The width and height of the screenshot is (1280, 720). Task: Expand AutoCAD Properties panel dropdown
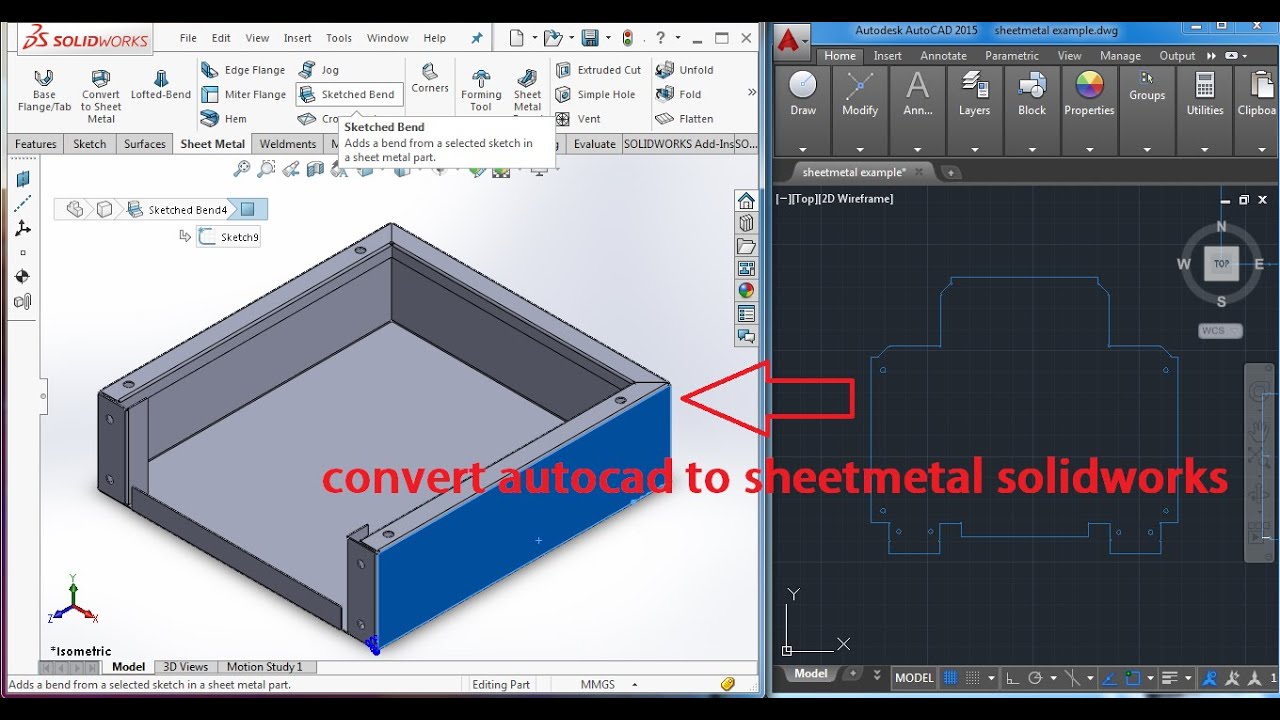(1089, 150)
